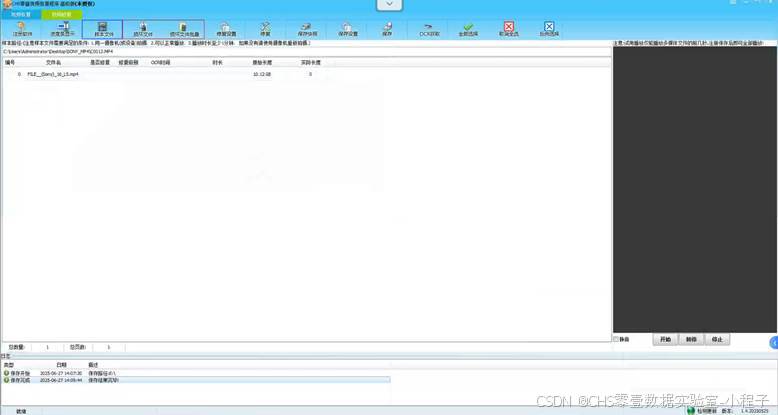Click the dark video preview area
The height and width of the screenshot is (415, 778).
[x=695, y=190]
